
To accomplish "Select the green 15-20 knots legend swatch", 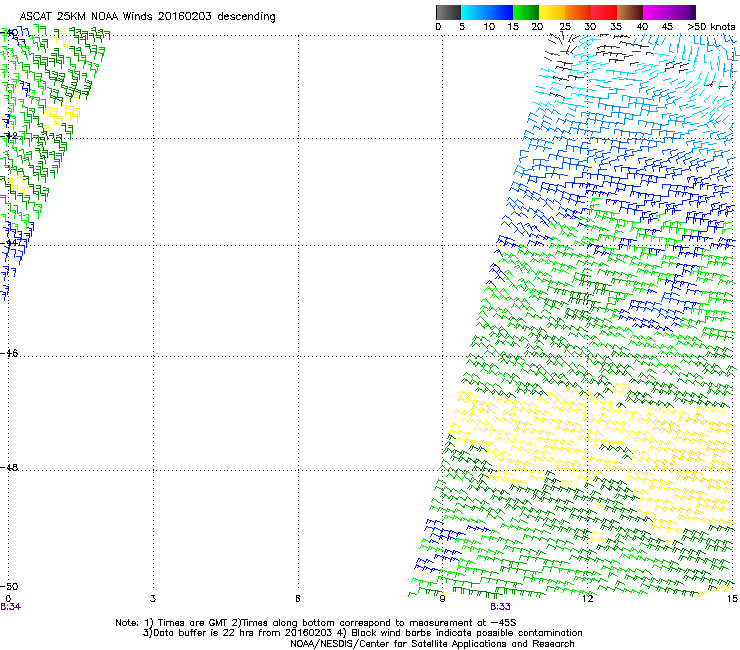I will (526, 12).
